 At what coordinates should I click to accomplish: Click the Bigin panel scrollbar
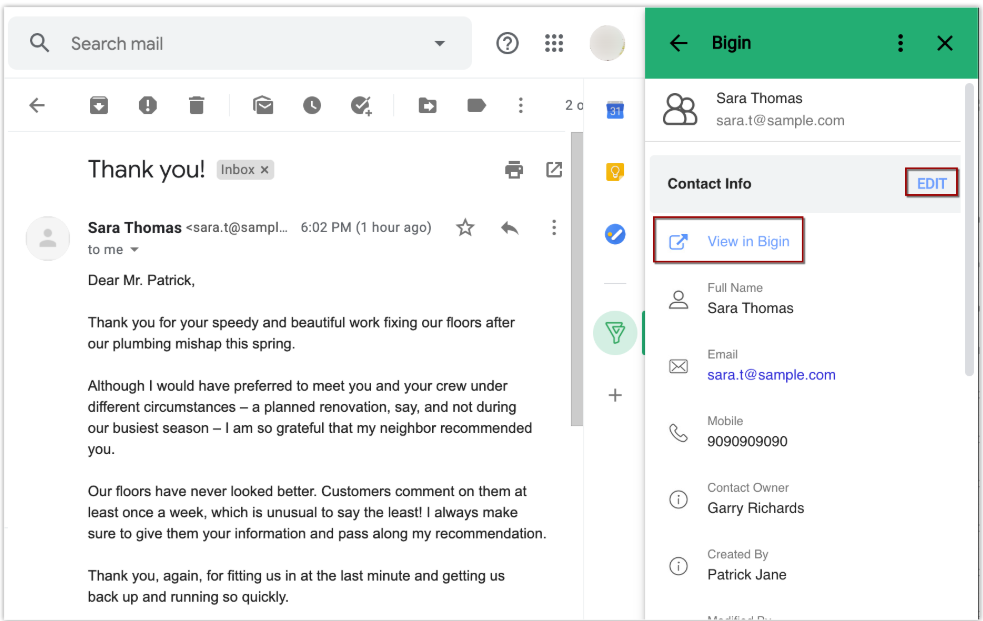point(970,230)
